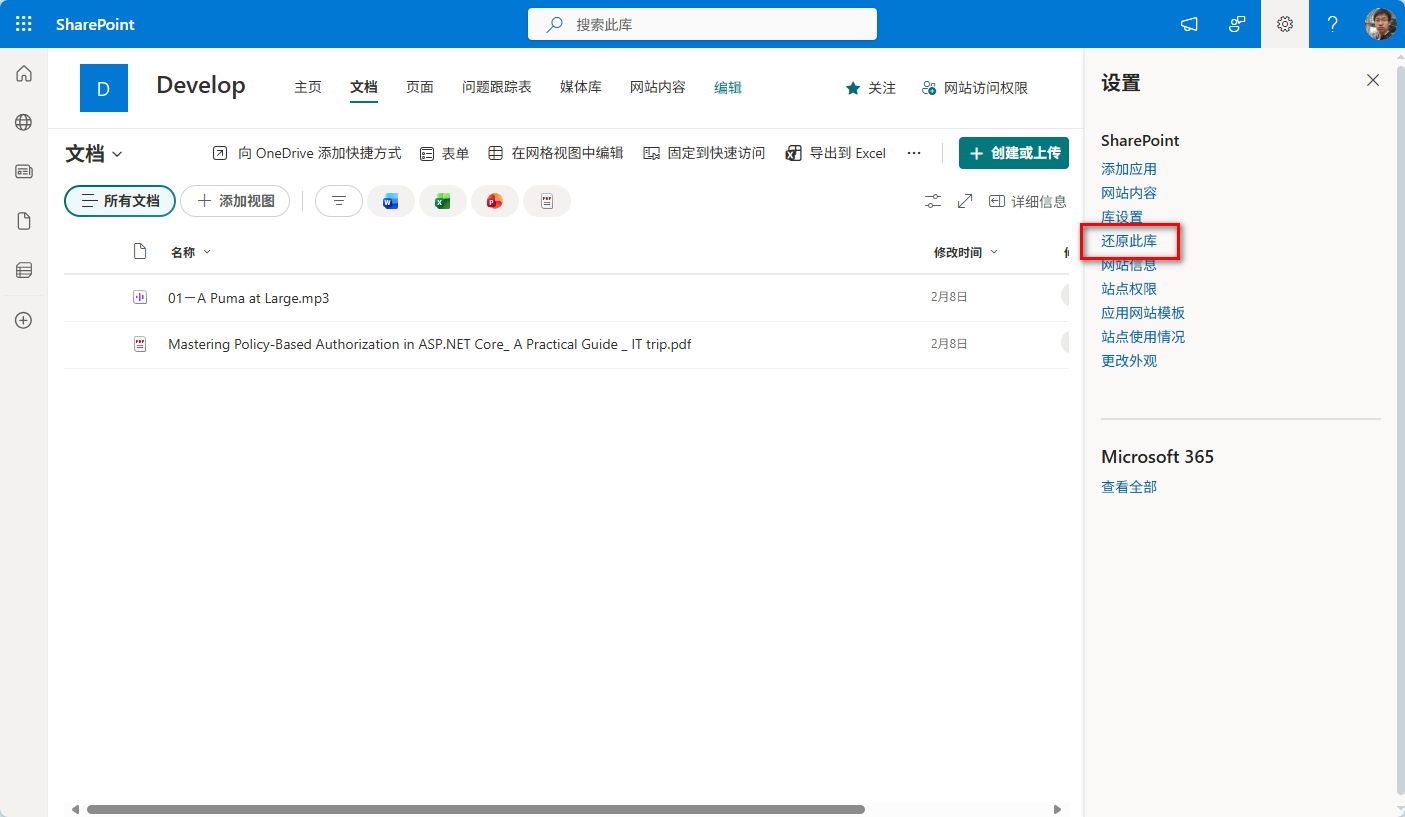This screenshot has height=817, width=1405.
Task: Open the megaphone feedback icon in header
Action: [1189, 24]
